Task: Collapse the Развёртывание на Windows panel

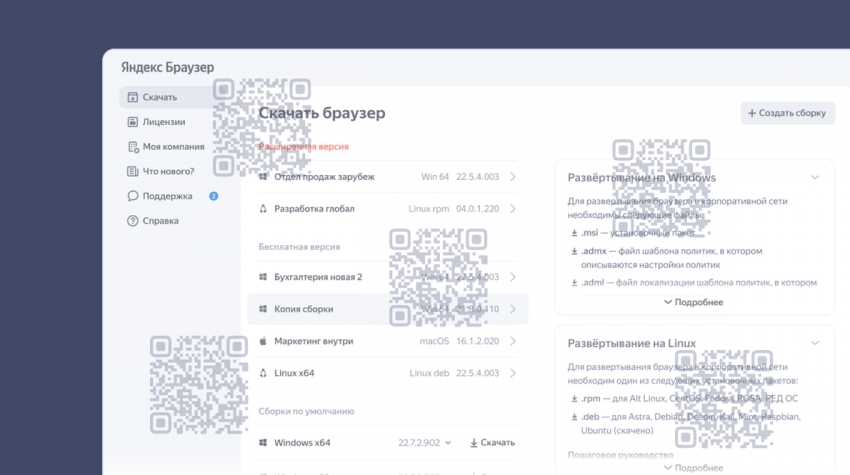Action: pyautogui.click(x=814, y=177)
